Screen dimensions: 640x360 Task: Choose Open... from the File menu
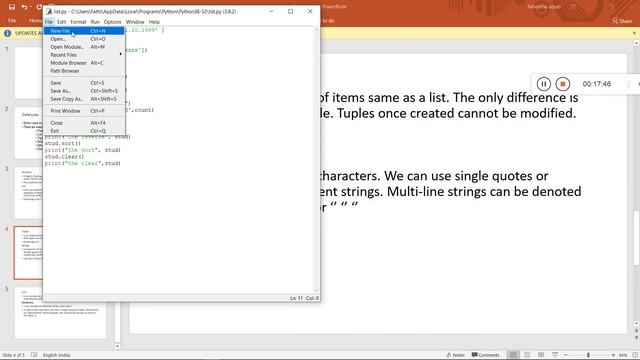(84, 39)
